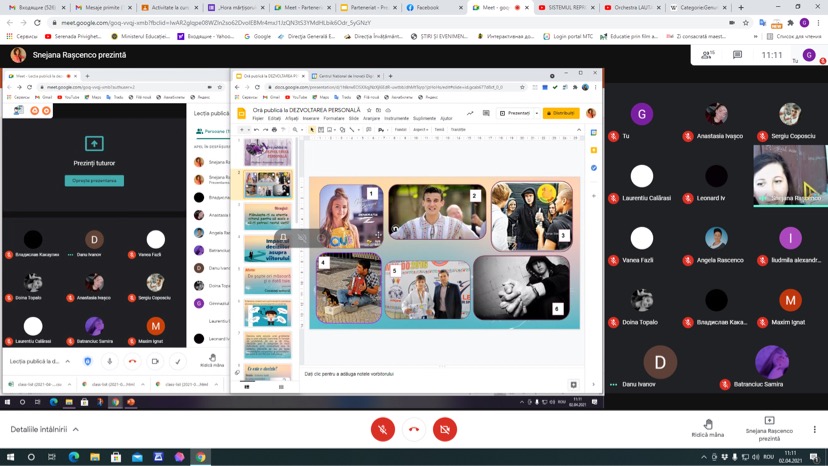828x466 pixels.
Task: Open Snejana Rașcenco prezintă presentation button
Action: click(769, 429)
